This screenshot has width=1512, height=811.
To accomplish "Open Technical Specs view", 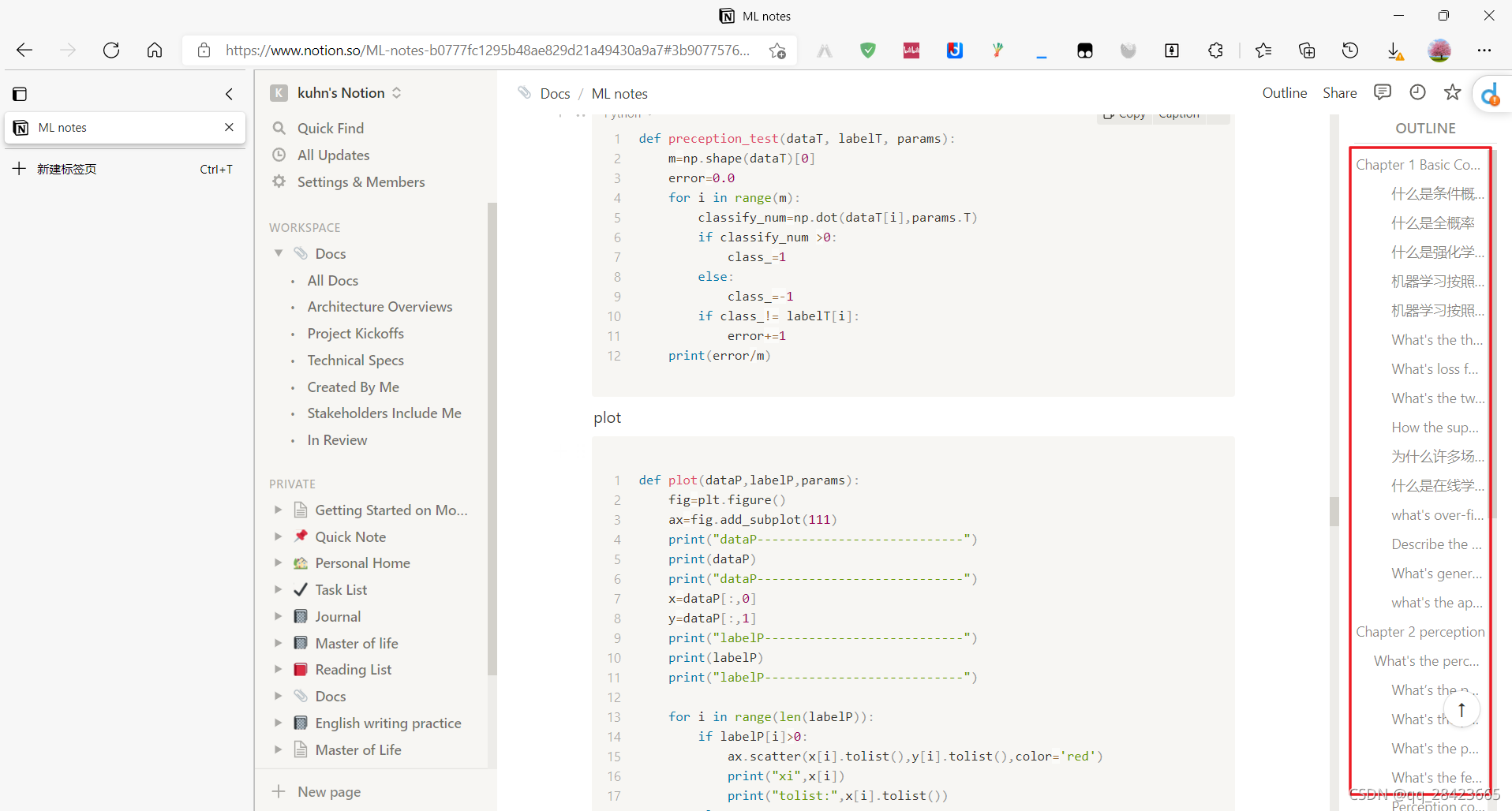I will click(x=355, y=360).
